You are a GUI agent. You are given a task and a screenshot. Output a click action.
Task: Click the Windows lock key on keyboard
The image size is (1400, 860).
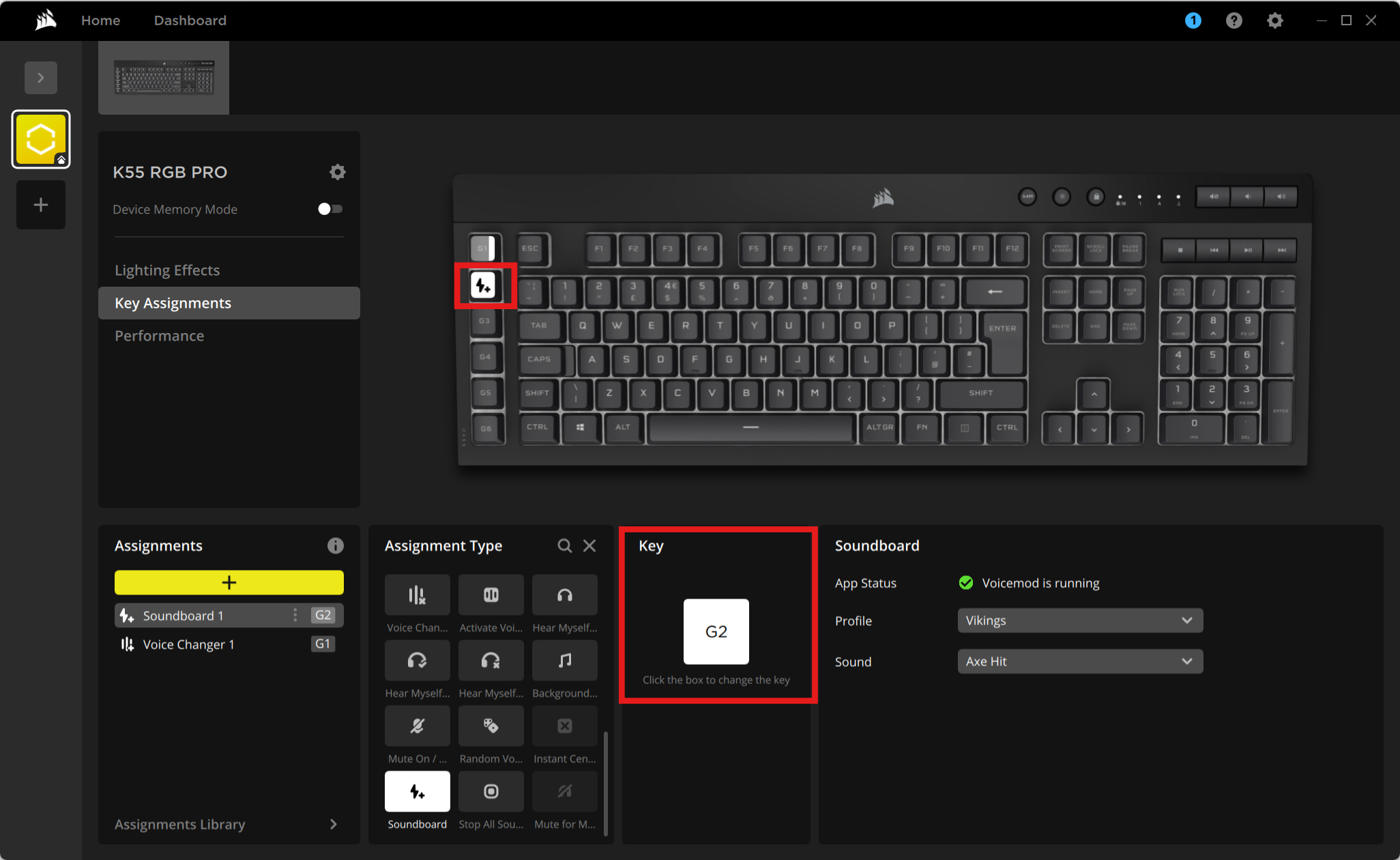(1096, 197)
